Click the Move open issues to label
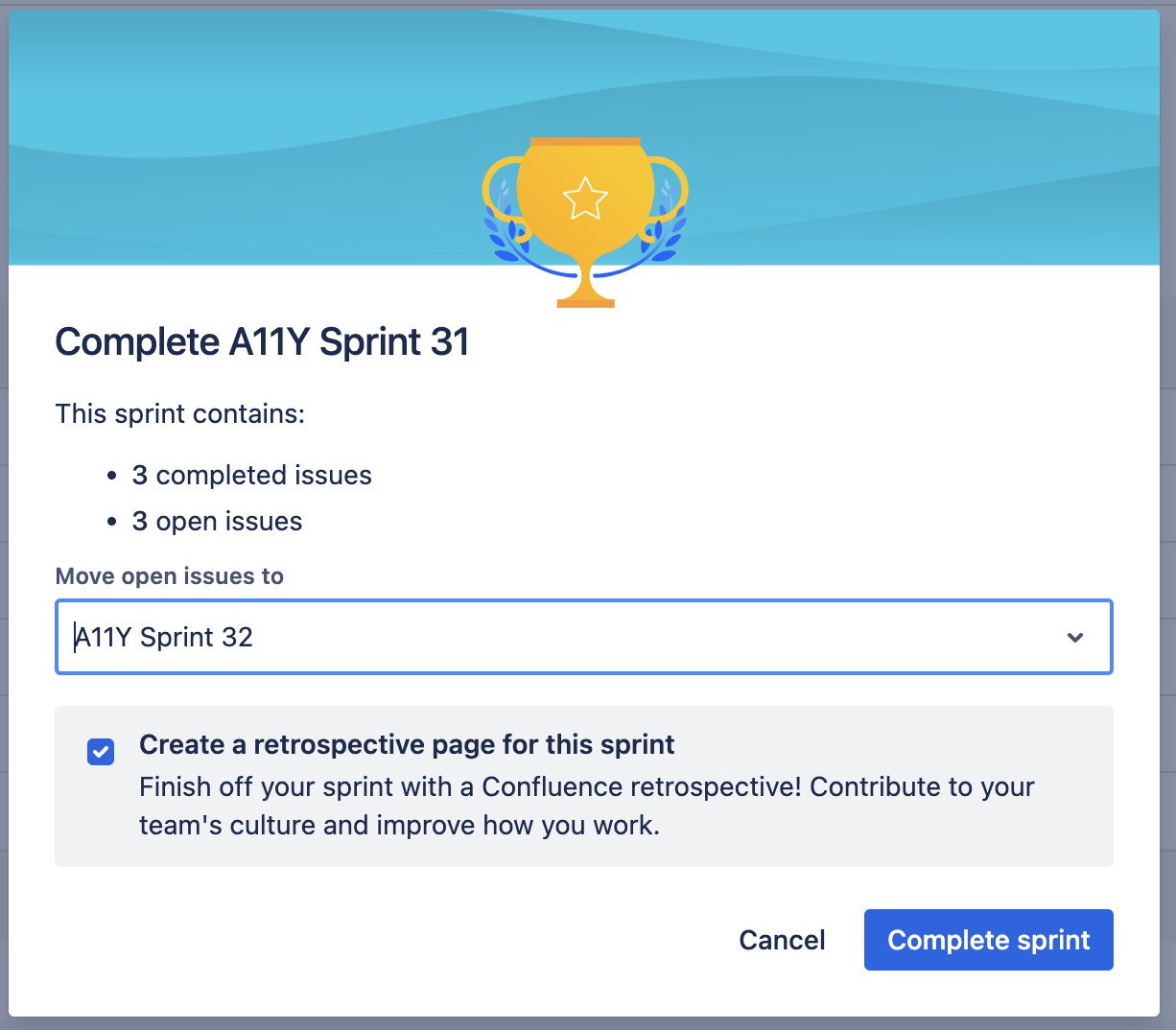Image resolution: width=1176 pixels, height=1030 pixels. pyautogui.click(x=170, y=575)
